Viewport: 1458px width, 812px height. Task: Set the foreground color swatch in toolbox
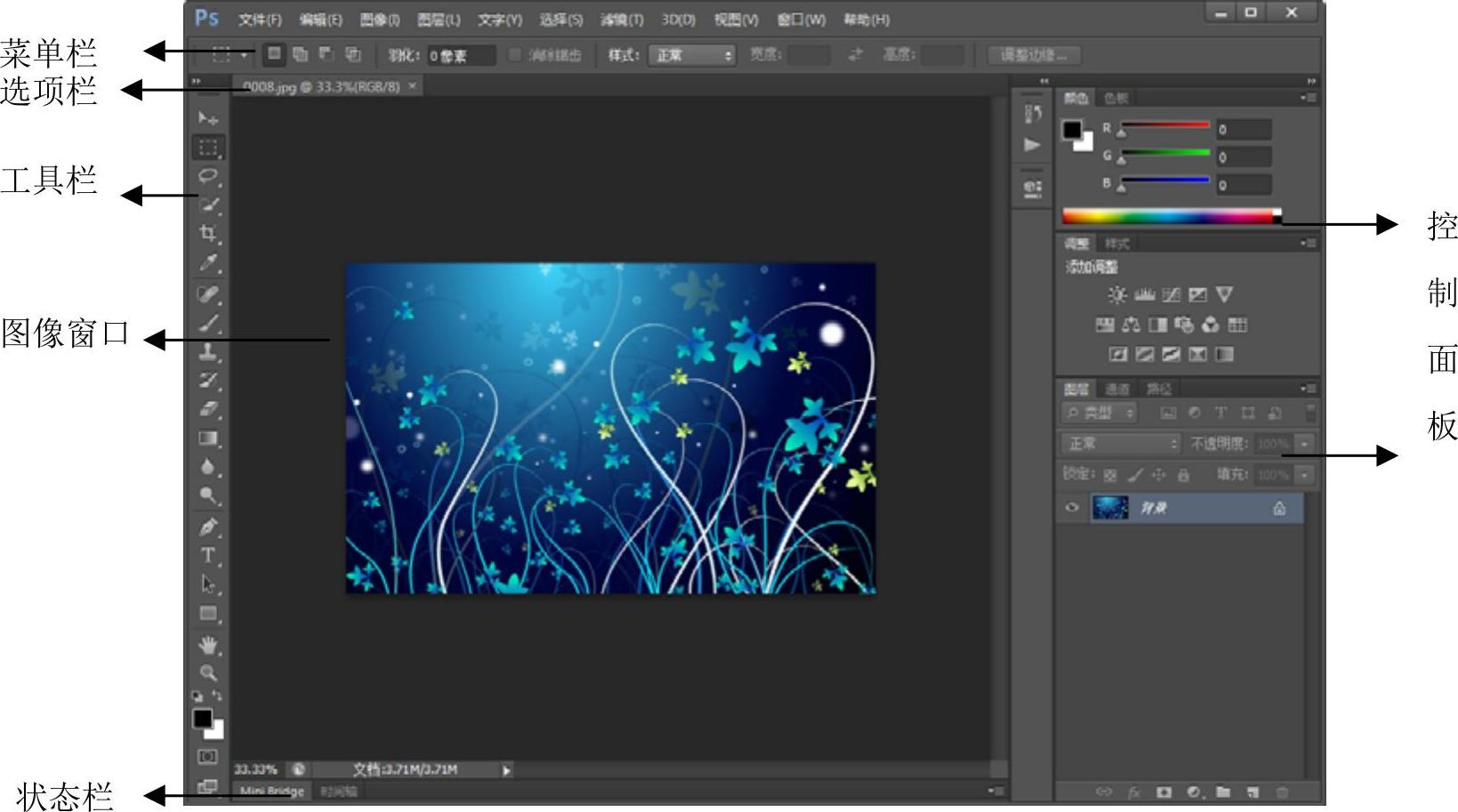point(203,718)
